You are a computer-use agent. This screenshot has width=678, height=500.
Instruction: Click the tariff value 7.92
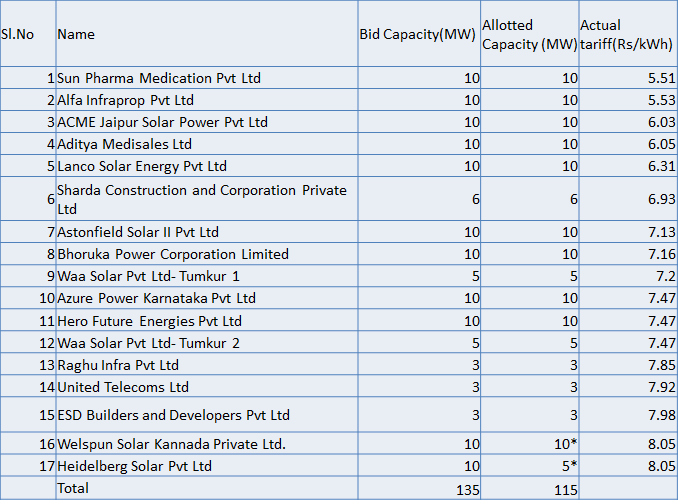coord(662,387)
